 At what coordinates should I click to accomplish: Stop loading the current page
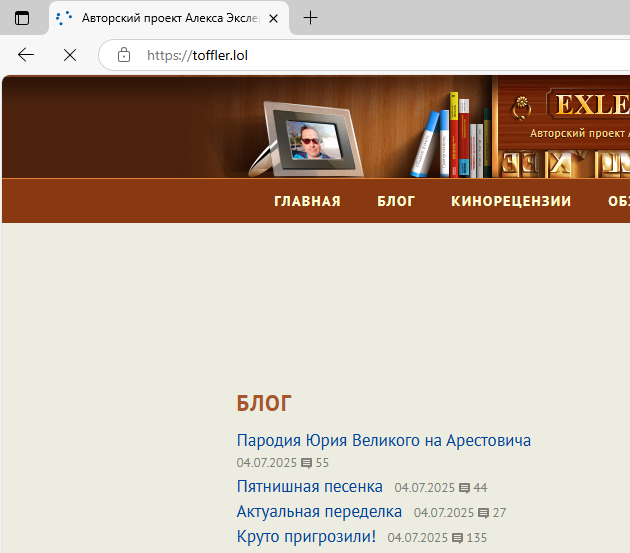coord(70,55)
